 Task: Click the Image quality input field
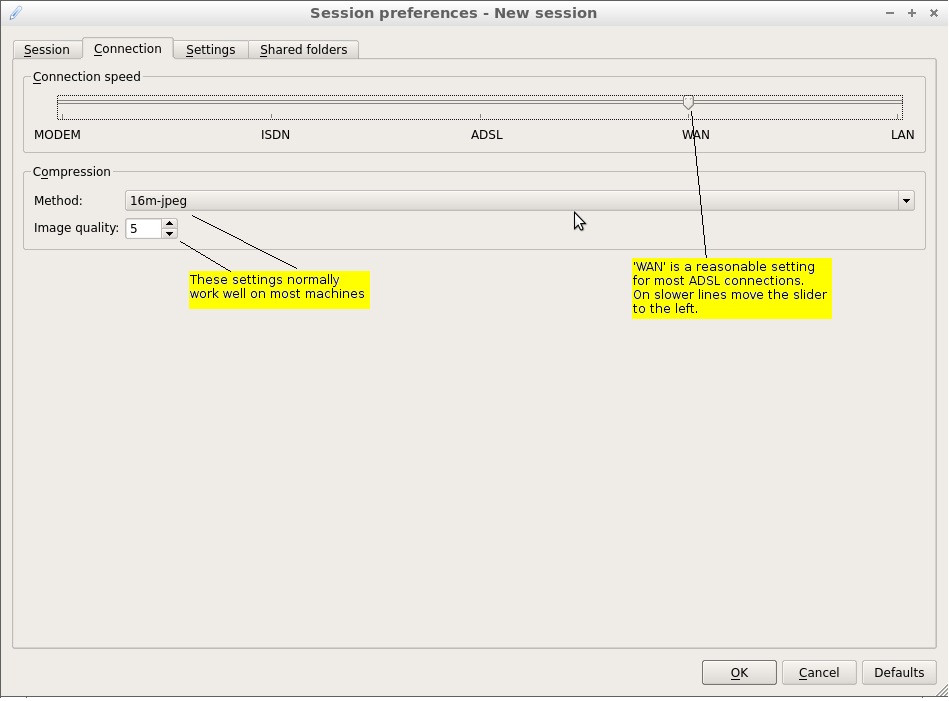(x=144, y=228)
